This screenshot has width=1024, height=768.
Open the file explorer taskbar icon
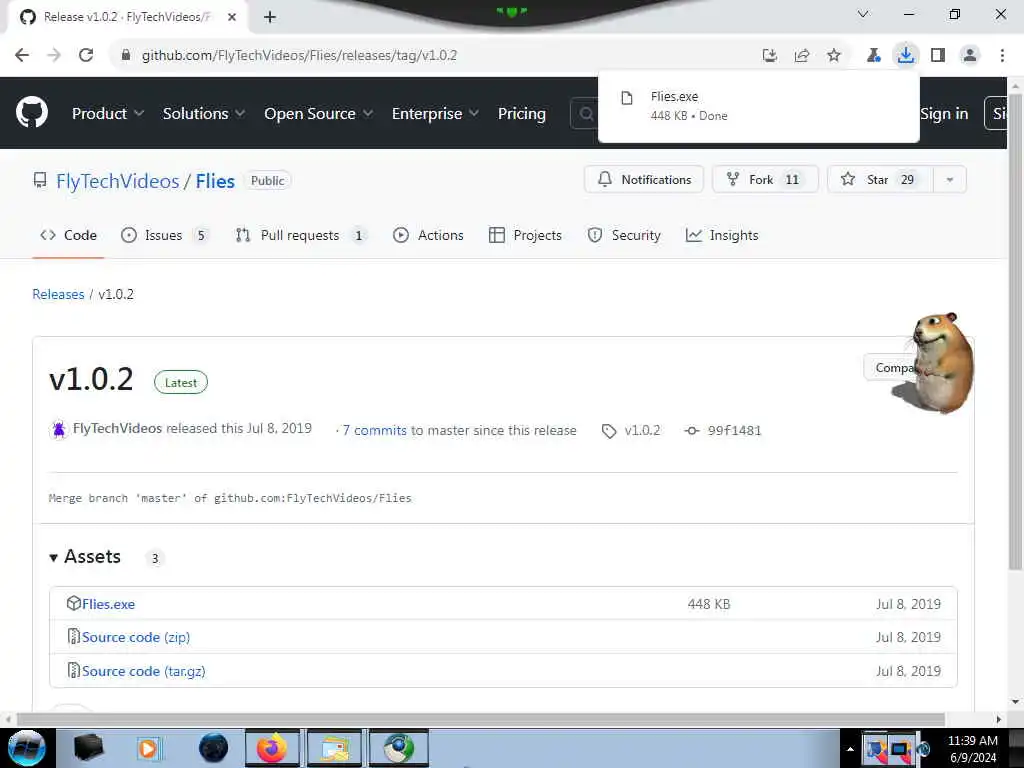[x=334, y=748]
